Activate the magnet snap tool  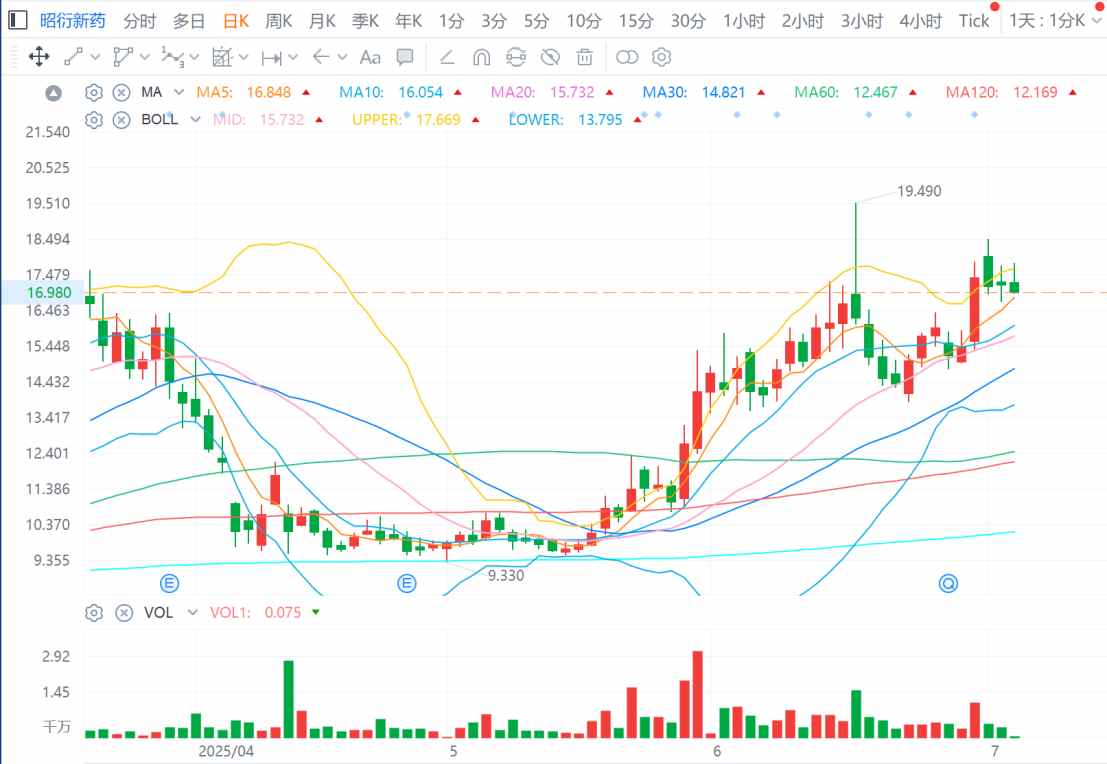click(x=481, y=57)
